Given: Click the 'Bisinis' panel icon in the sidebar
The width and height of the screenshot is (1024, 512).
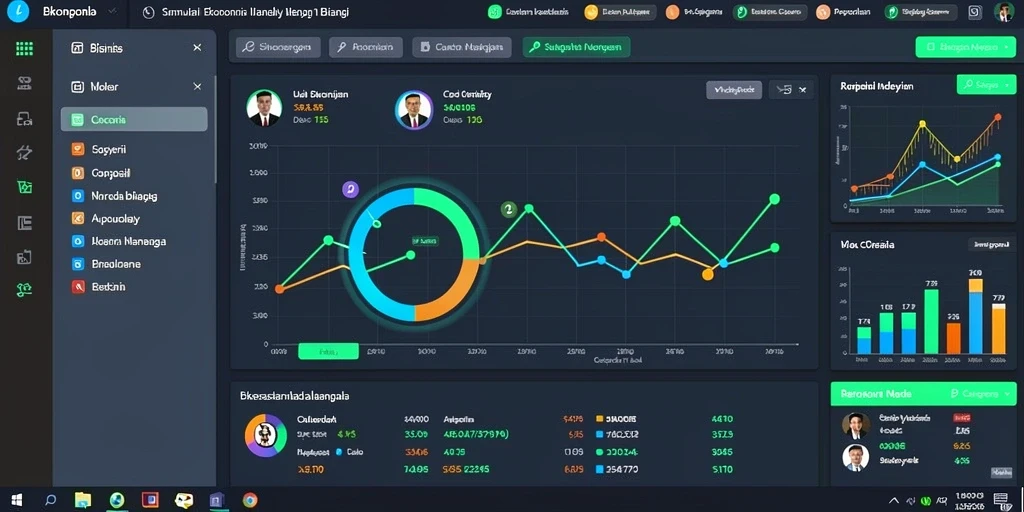Looking at the screenshot, I should coord(77,48).
